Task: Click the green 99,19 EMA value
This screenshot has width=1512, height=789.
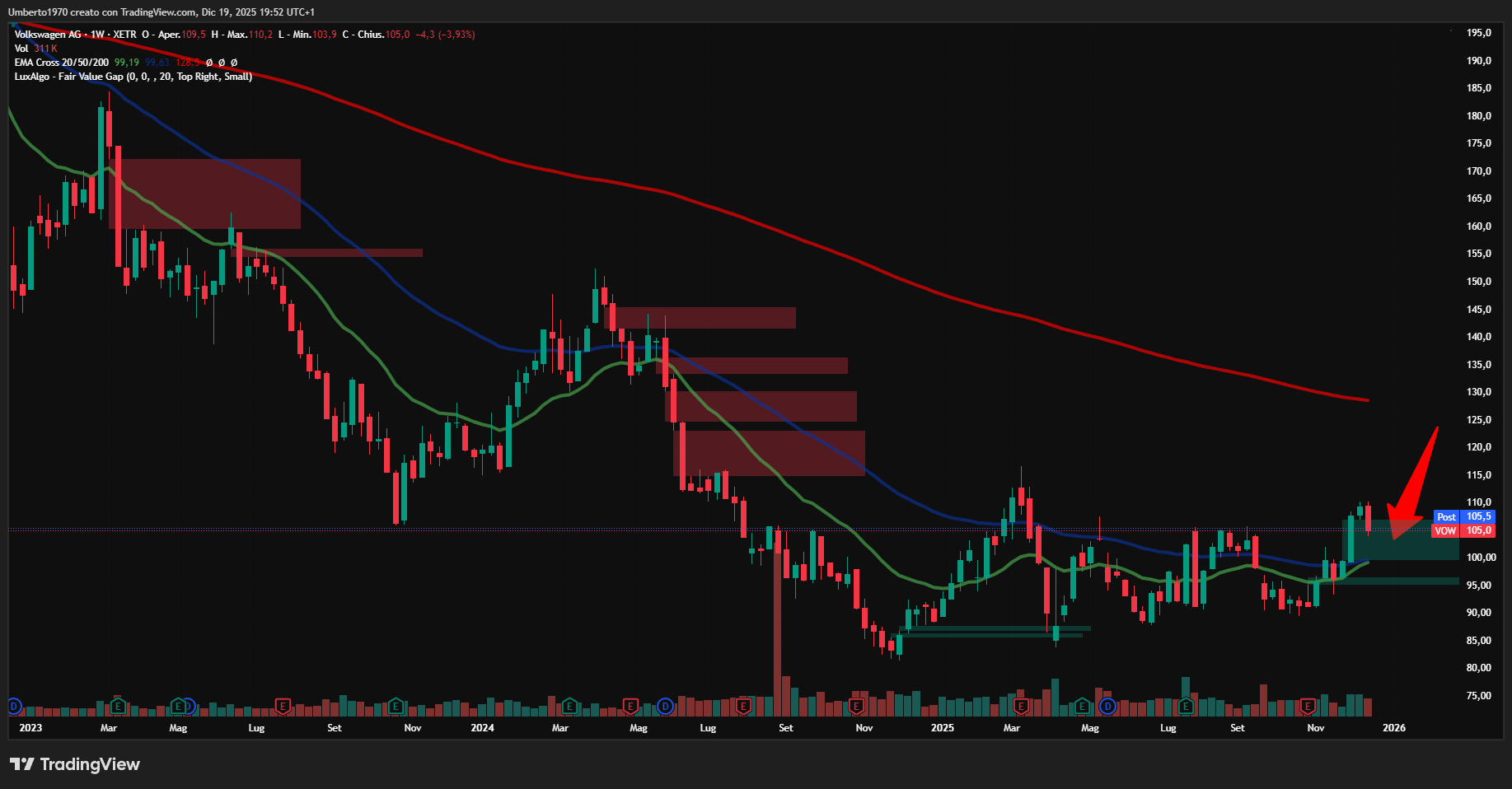Action: pos(126,63)
